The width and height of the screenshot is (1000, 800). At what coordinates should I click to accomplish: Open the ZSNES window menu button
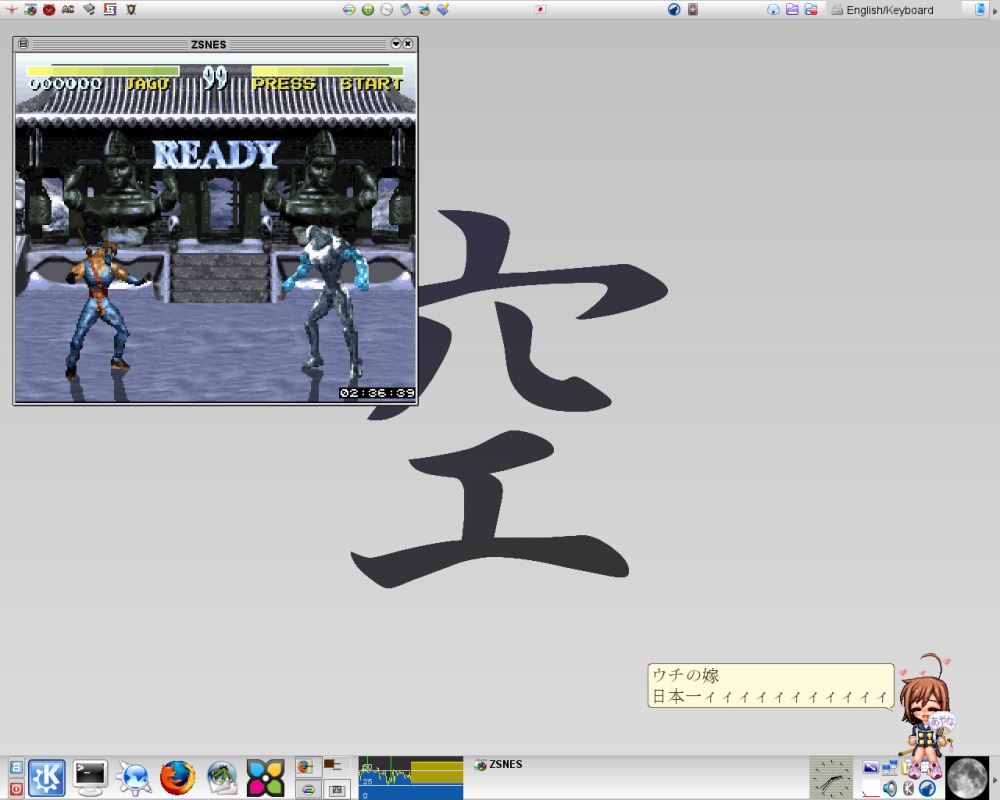click(23, 43)
